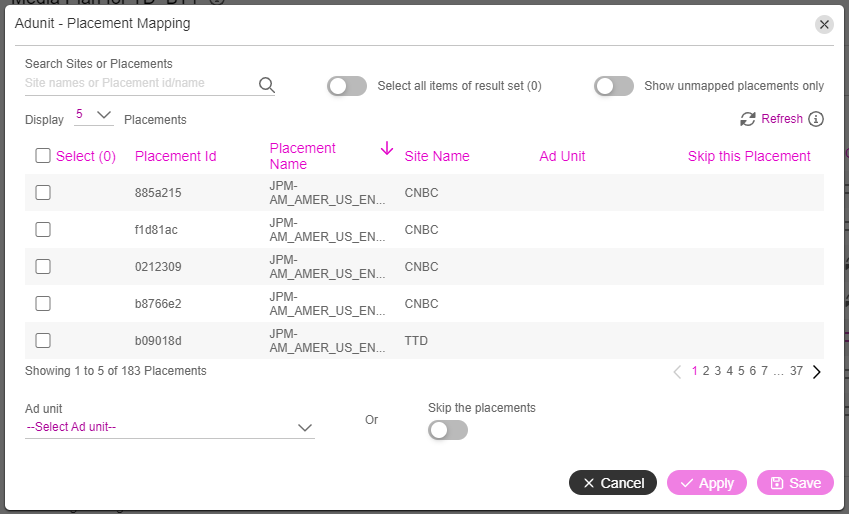This screenshot has height=514, width=849.
Task: Click the search magnifier icon
Action: pyautogui.click(x=266, y=85)
